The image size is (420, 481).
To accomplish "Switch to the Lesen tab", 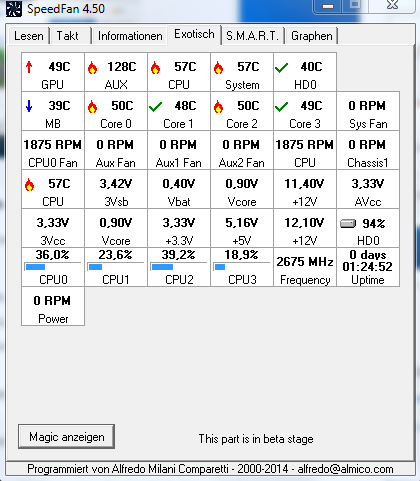I will 29,36.
